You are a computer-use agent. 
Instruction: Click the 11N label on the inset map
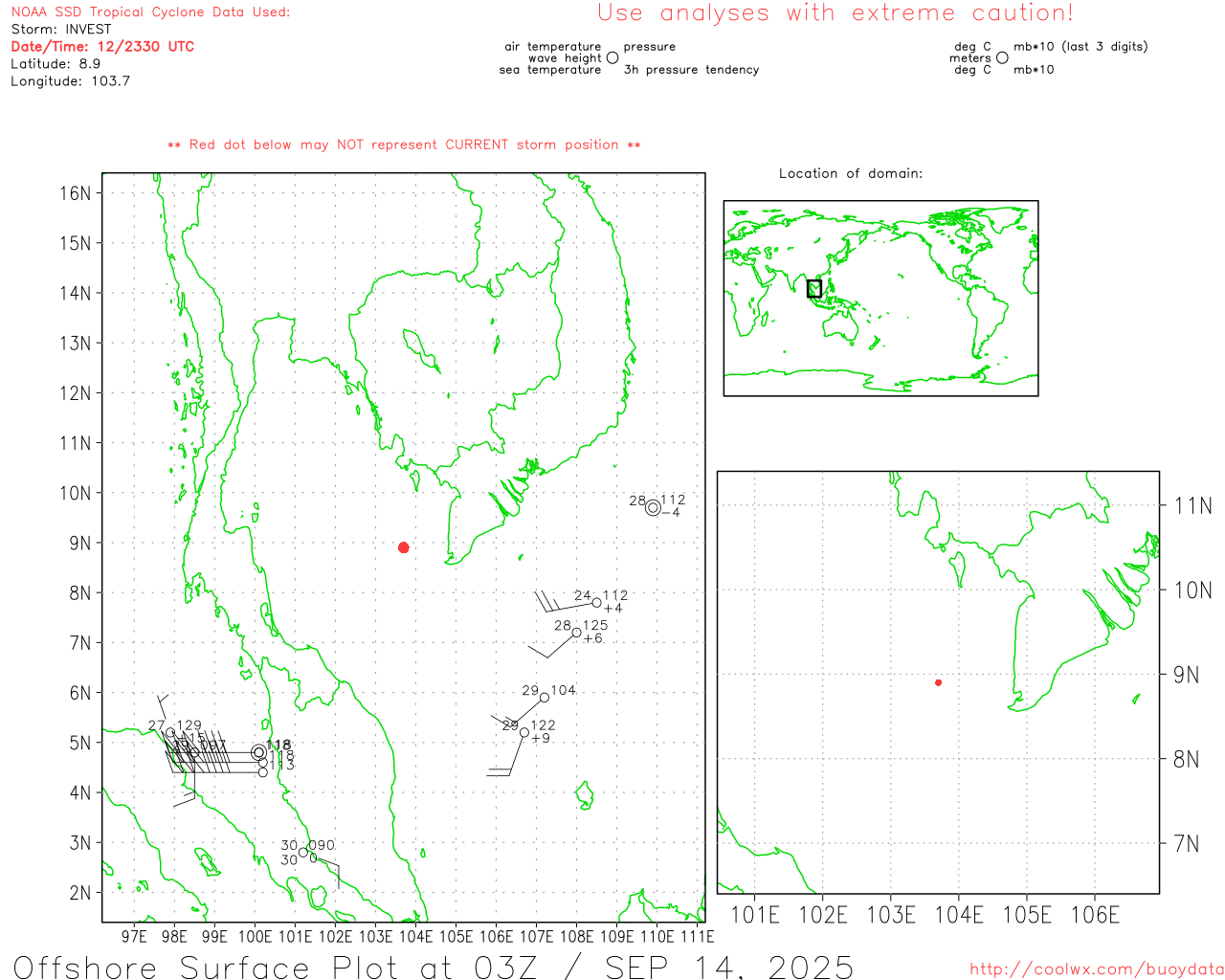pyautogui.click(x=1192, y=506)
